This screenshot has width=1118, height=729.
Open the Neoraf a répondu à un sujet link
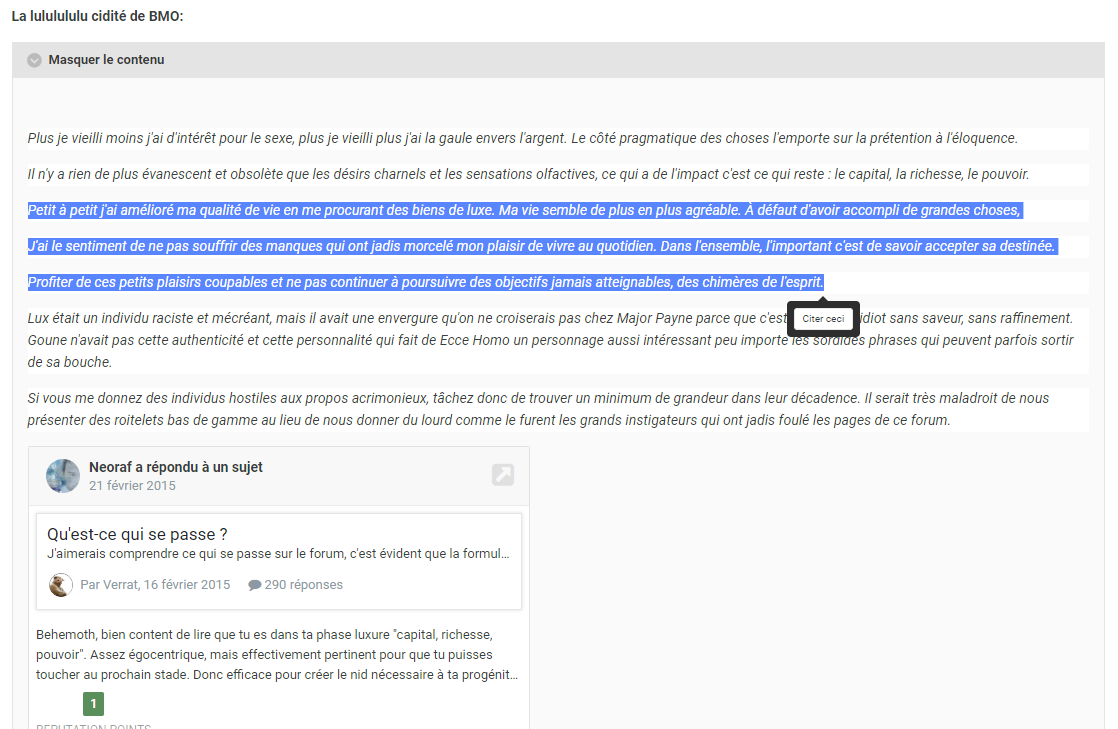click(x=175, y=467)
